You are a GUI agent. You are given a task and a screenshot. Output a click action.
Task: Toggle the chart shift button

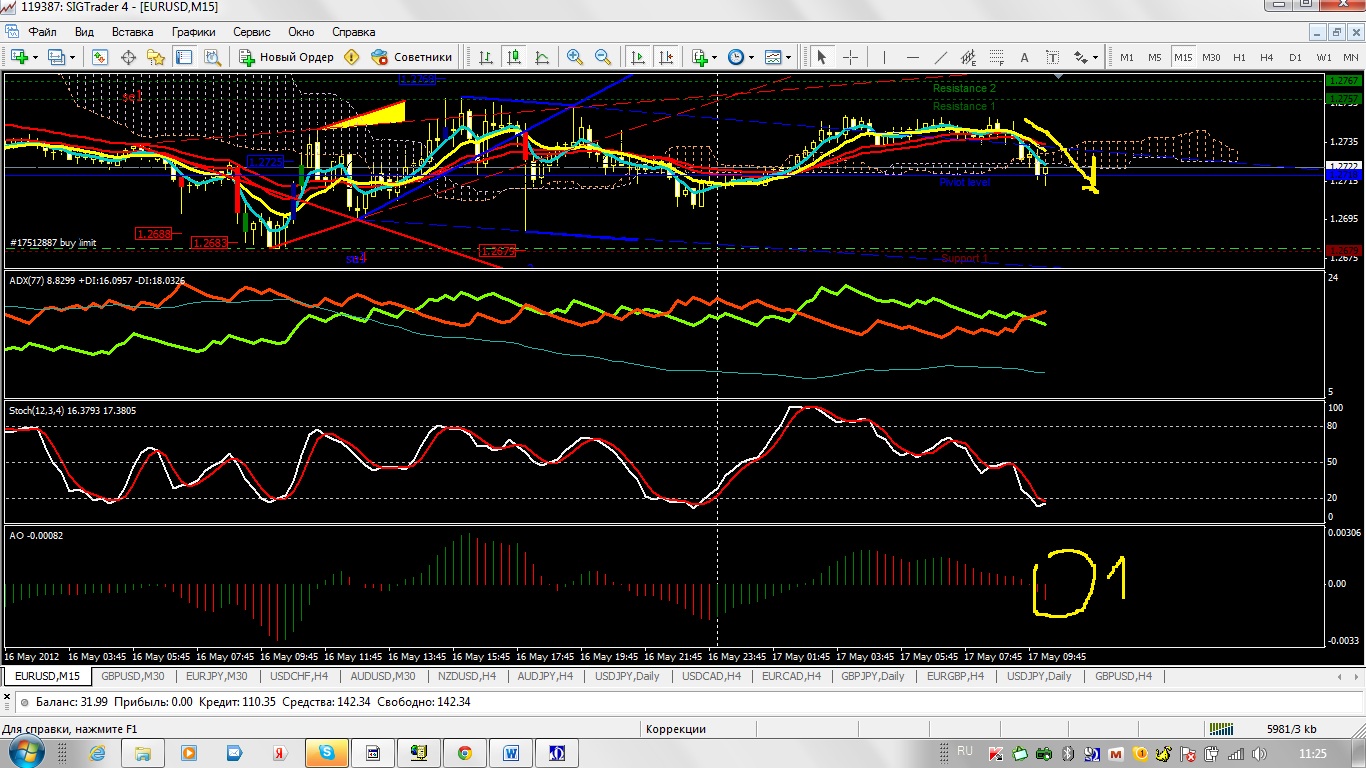[x=666, y=57]
